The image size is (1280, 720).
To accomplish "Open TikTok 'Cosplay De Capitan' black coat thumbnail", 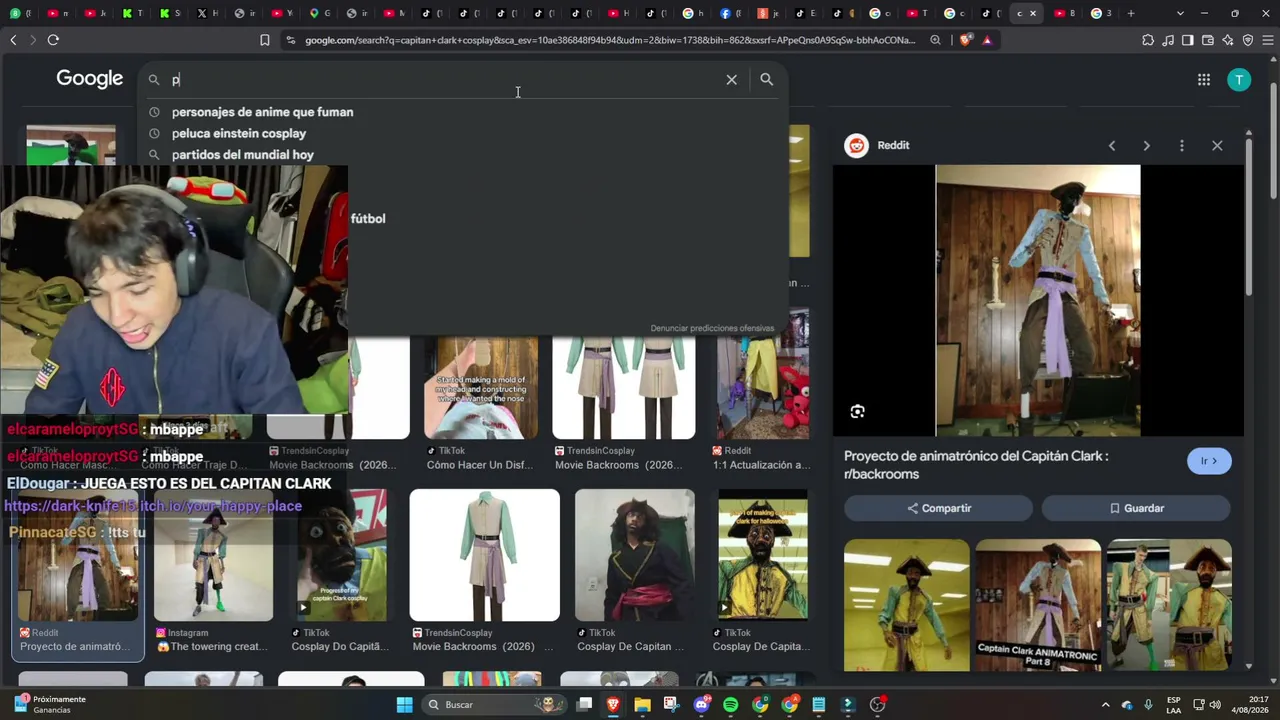I will click(635, 555).
